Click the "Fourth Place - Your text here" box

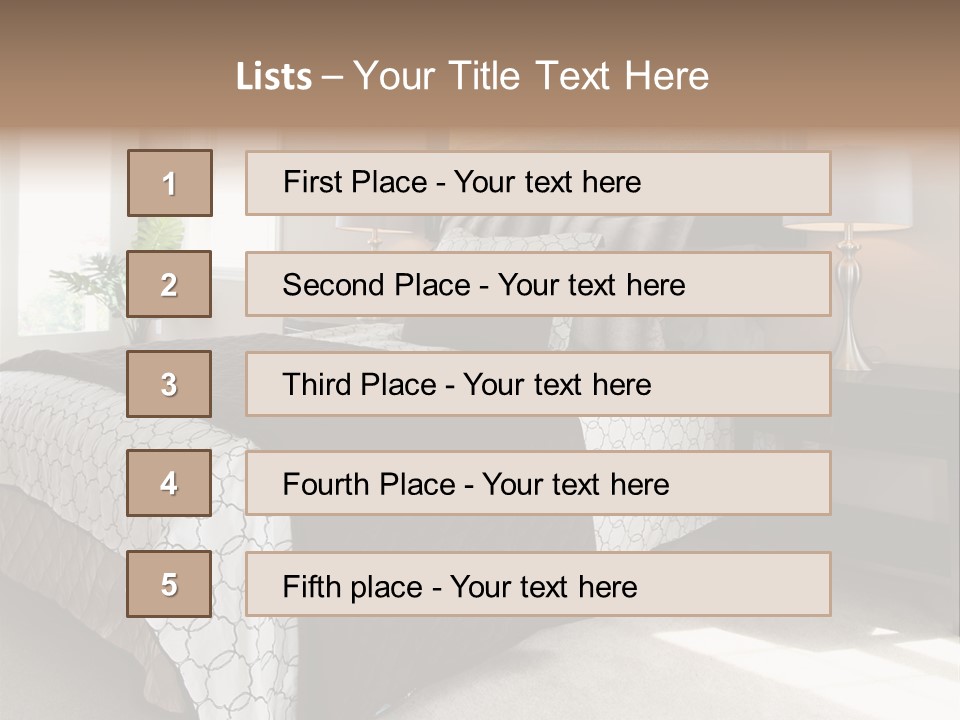(x=538, y=484)
